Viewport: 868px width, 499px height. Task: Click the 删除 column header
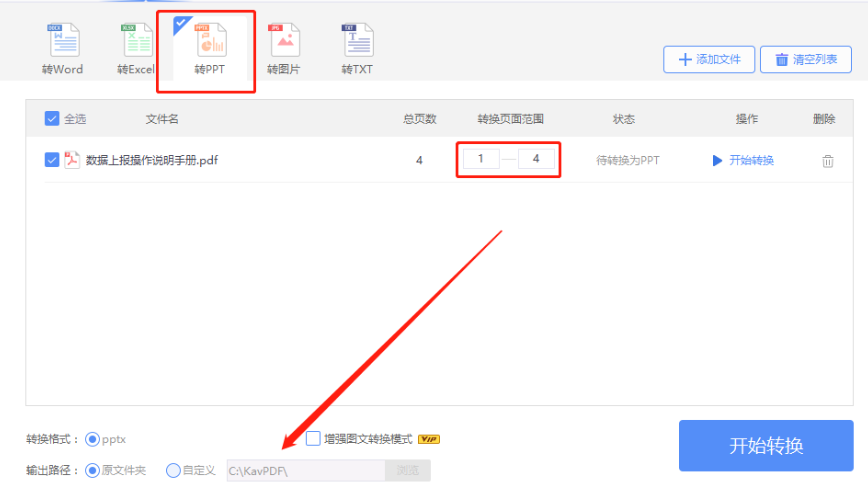pyautogui.click(x=824, y=119)
